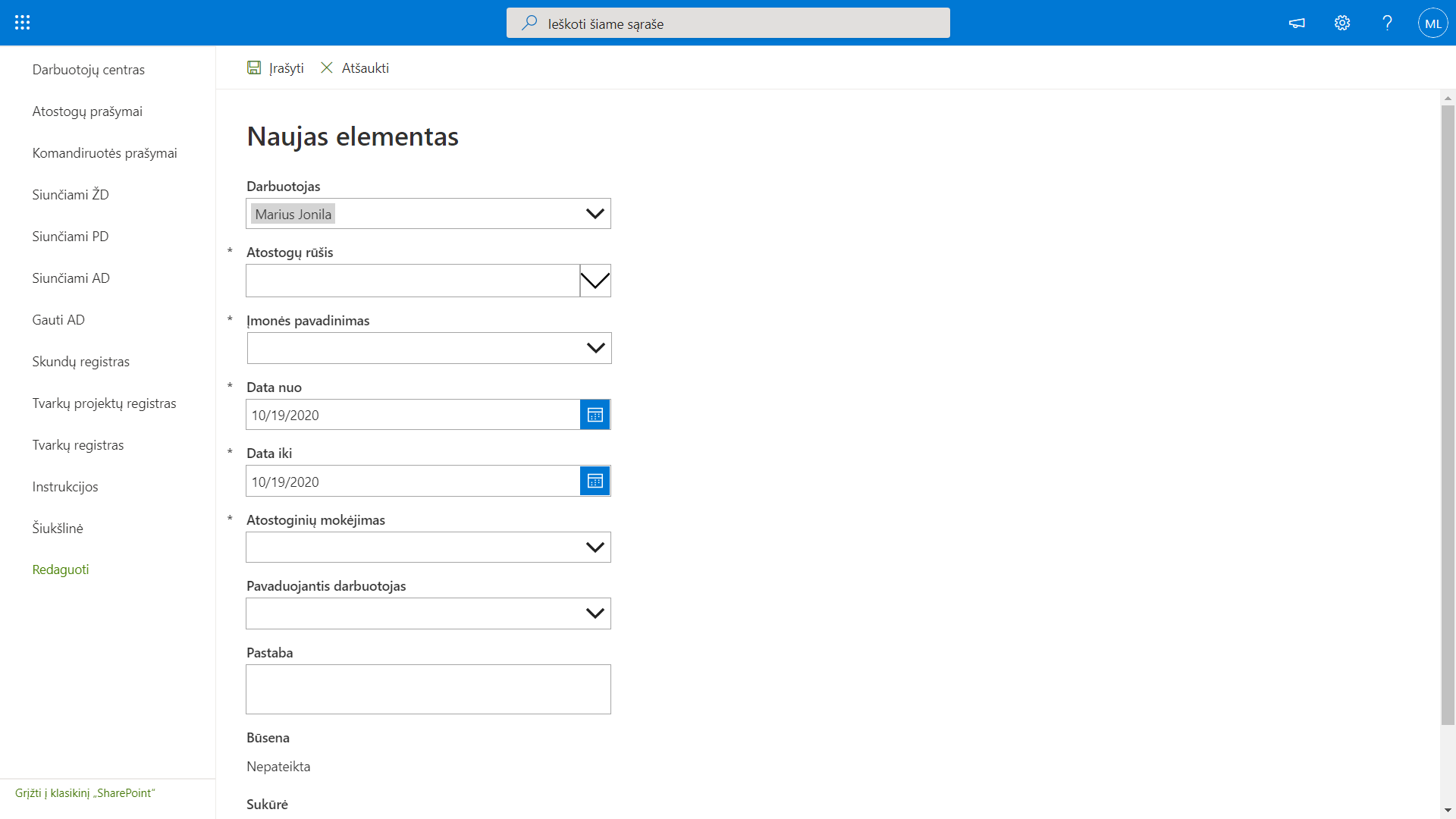Screen dimensions: 1456x819
Task: Expand the Atostogų rūšis dropdown arrow
Action: [x=595, y=281]
